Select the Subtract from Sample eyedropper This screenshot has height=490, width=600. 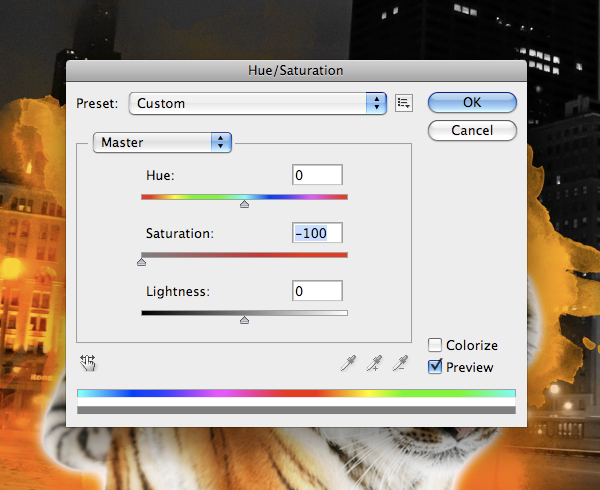point(400,363)
